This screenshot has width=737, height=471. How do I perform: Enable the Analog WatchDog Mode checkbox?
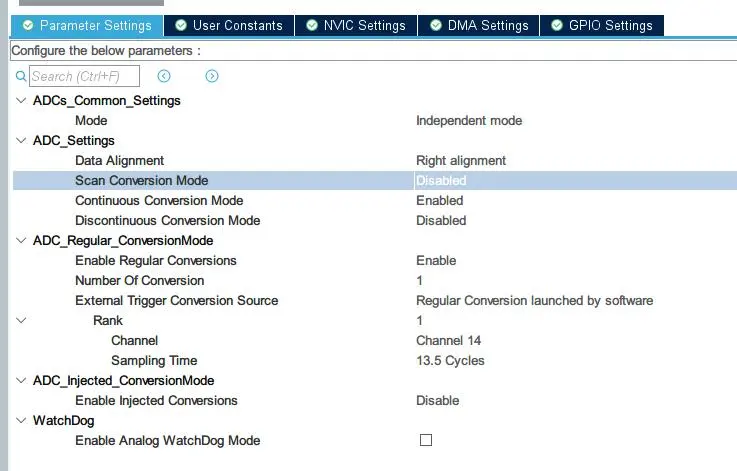pyautogui.click(x=426, y=440)
